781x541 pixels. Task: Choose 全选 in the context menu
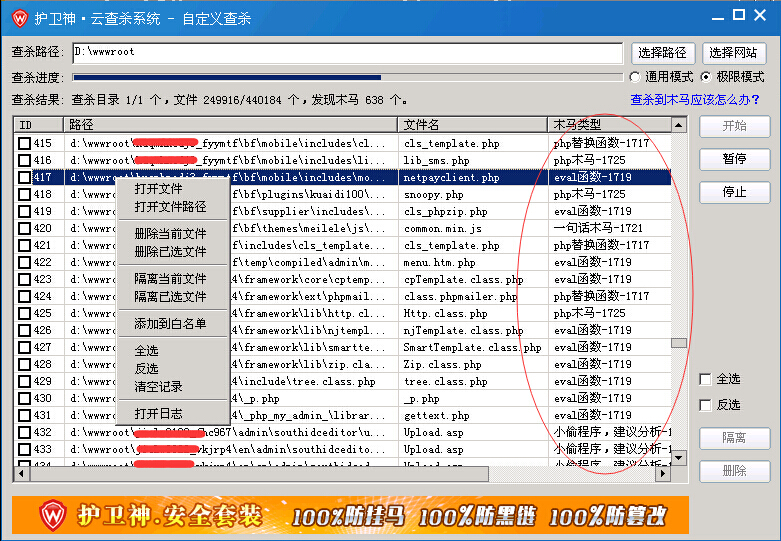[x=146, y=351]
